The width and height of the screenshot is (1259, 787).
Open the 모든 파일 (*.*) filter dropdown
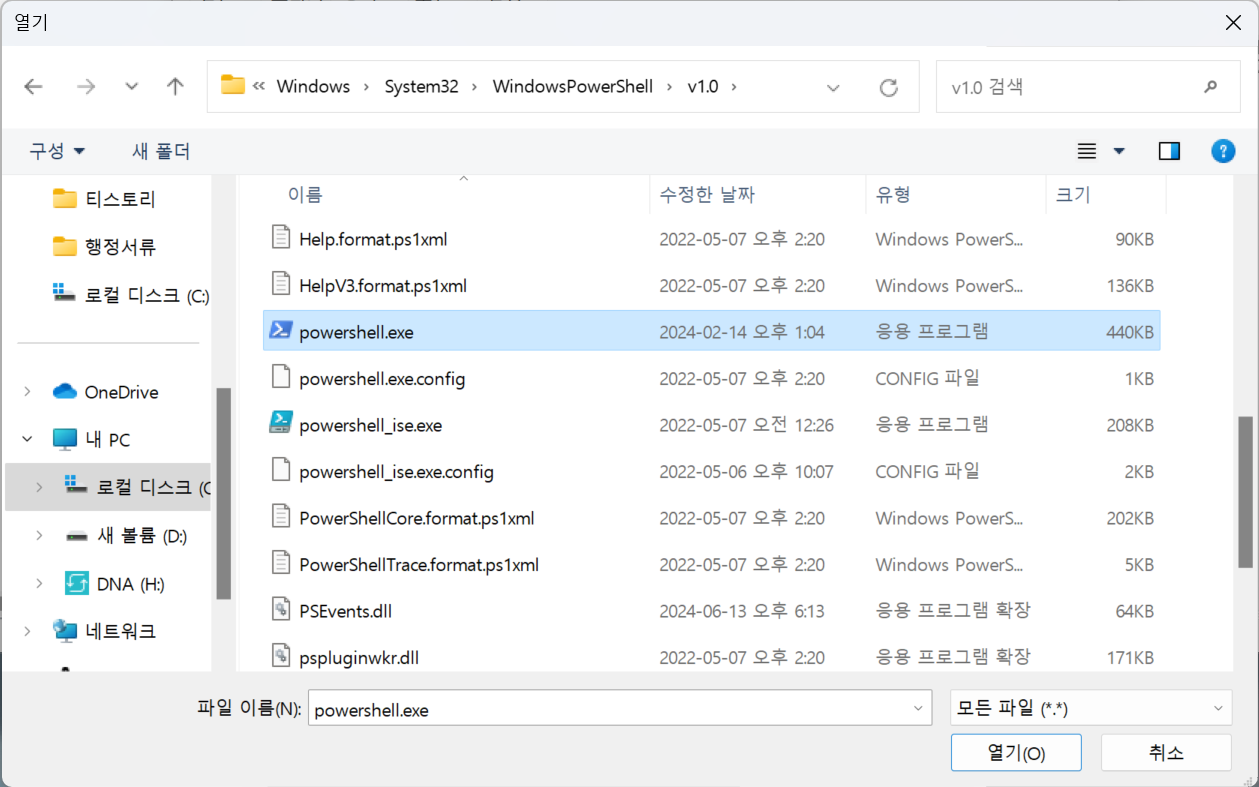pos(1091,709)
